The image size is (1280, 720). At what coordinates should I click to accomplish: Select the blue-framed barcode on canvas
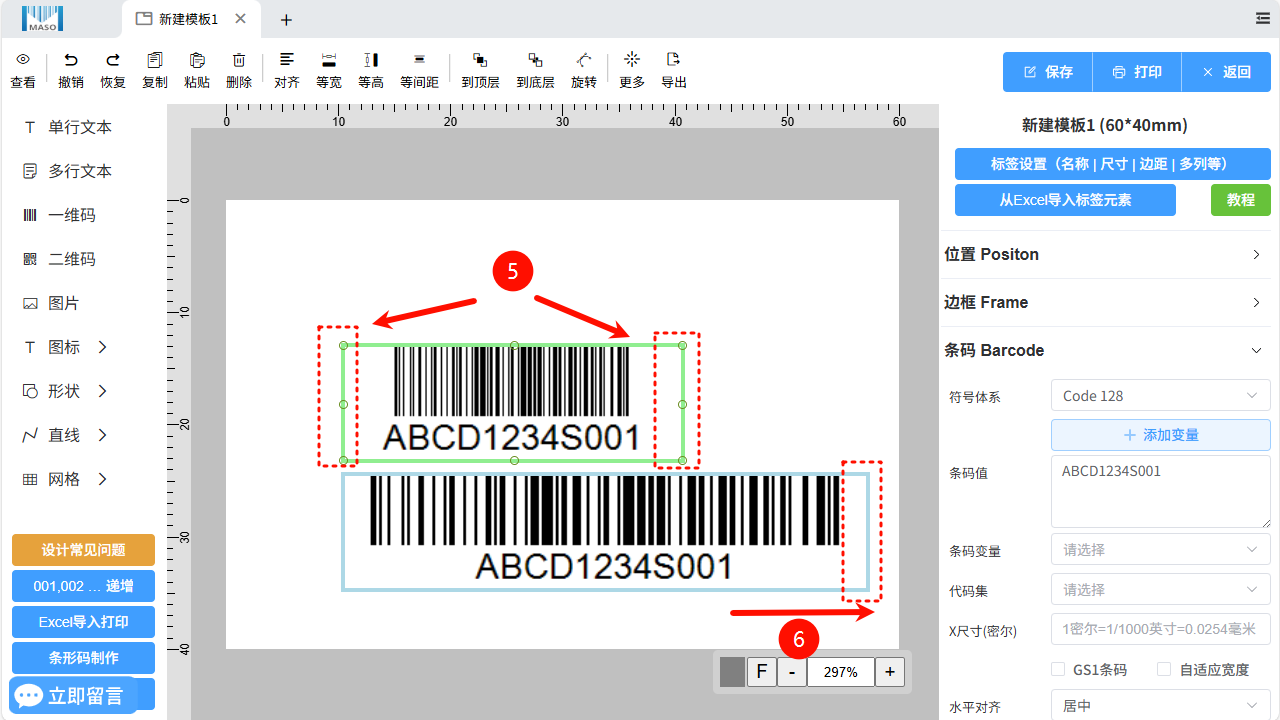(x=605, y=531)
